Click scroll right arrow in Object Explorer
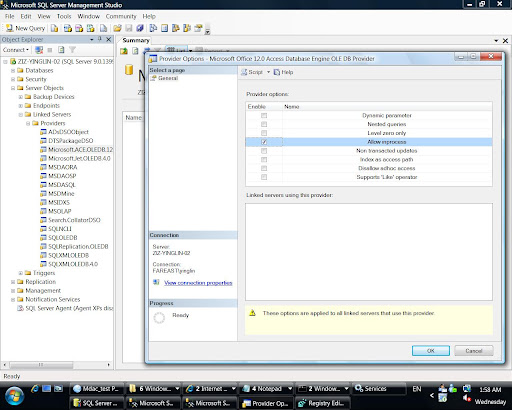512x410 pixels. point(109,365)
